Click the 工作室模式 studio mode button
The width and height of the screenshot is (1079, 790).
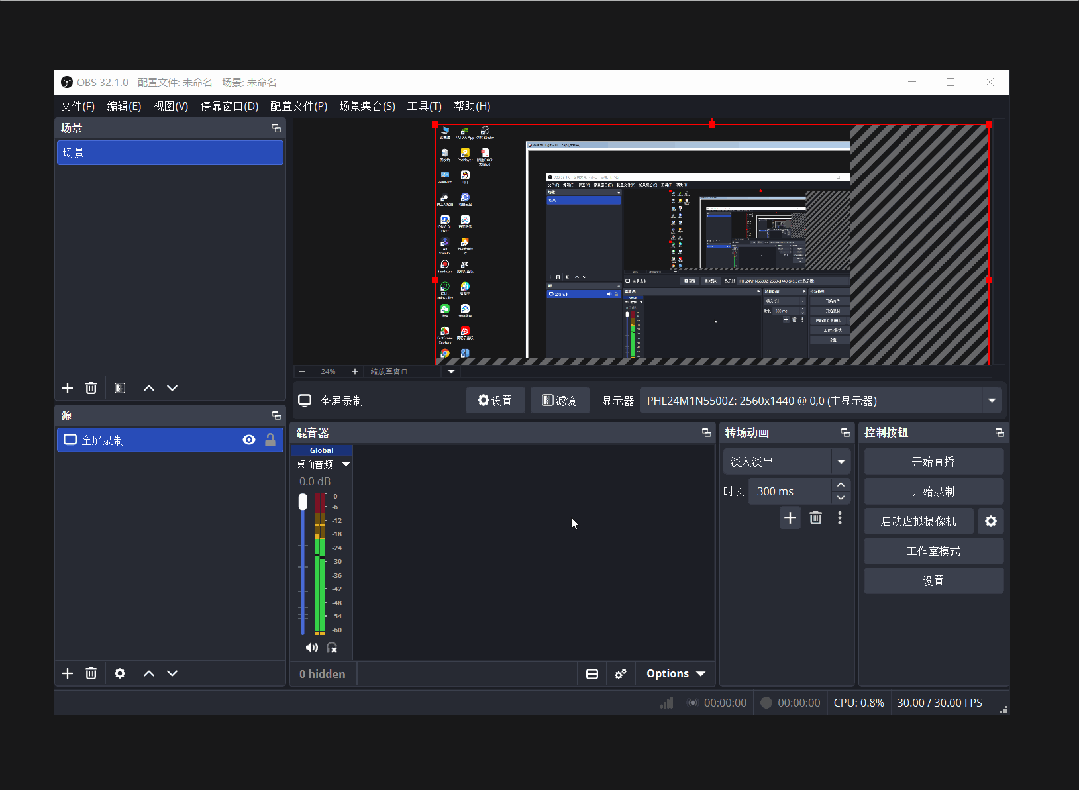tap(933, 551)
